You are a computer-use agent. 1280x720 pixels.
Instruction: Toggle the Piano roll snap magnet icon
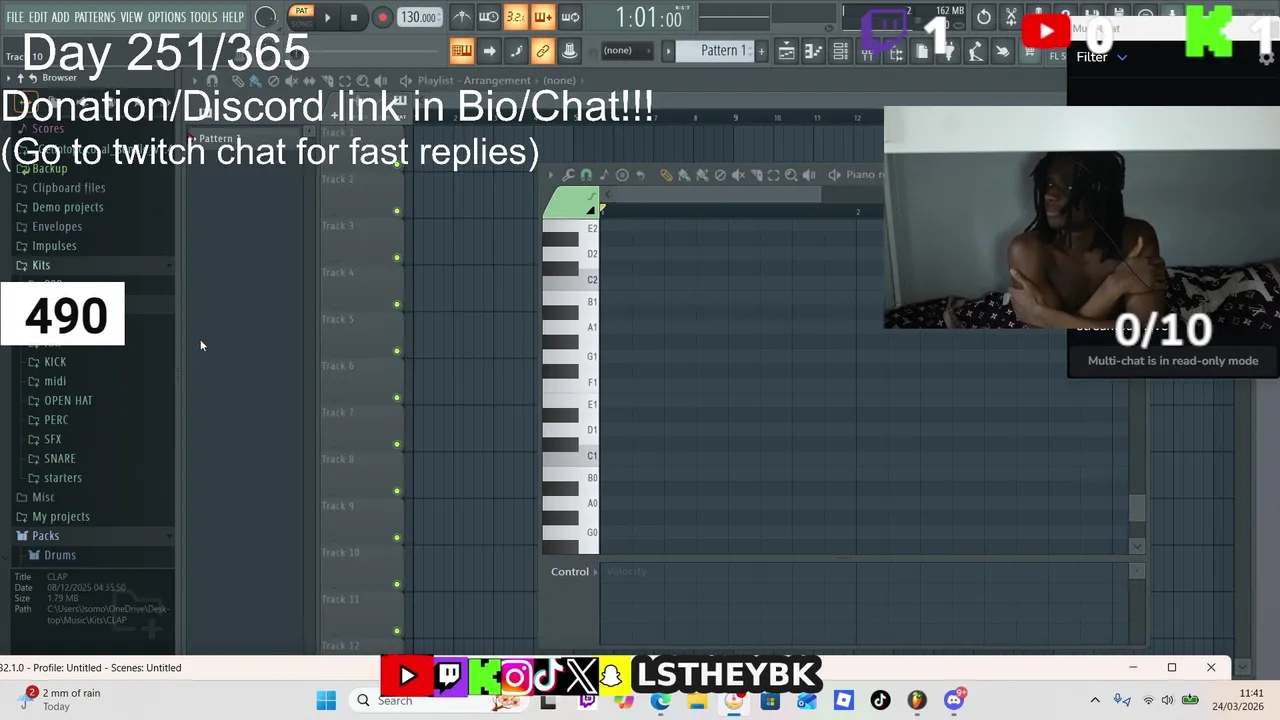586,175
